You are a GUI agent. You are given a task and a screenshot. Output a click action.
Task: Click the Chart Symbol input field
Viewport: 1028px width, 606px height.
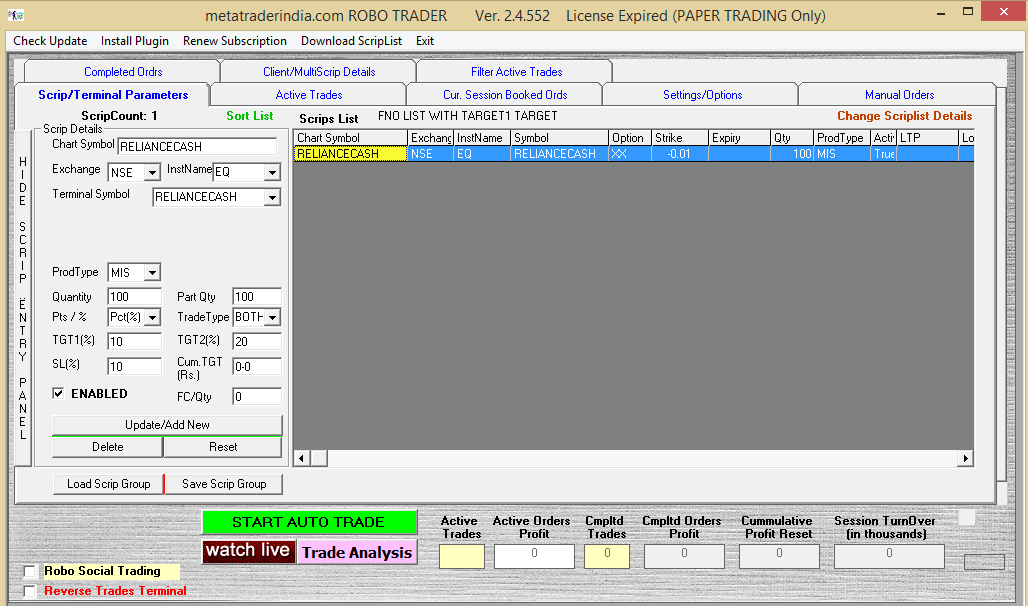(196, 147)
